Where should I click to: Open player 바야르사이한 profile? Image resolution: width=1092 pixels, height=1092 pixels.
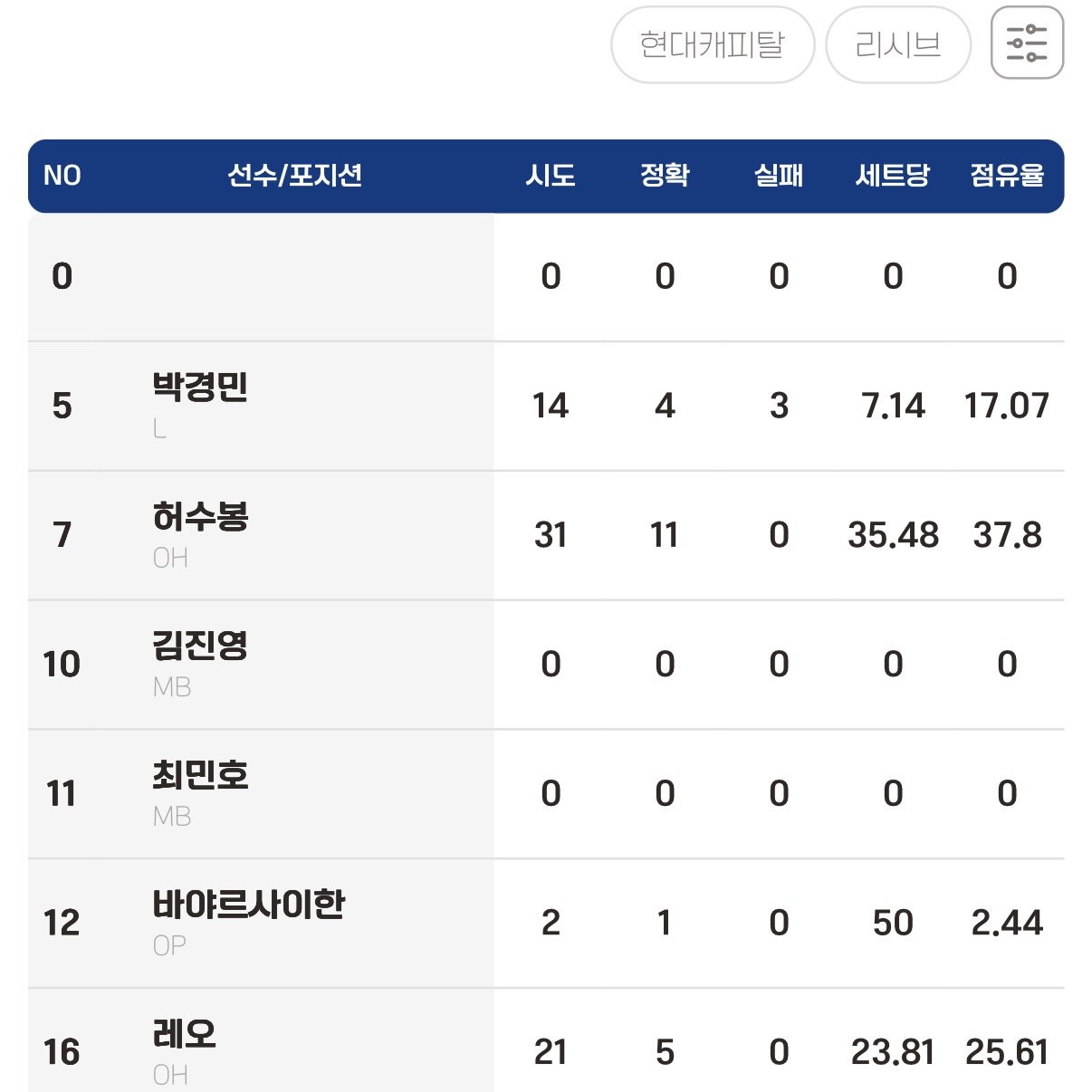[249, 905]
